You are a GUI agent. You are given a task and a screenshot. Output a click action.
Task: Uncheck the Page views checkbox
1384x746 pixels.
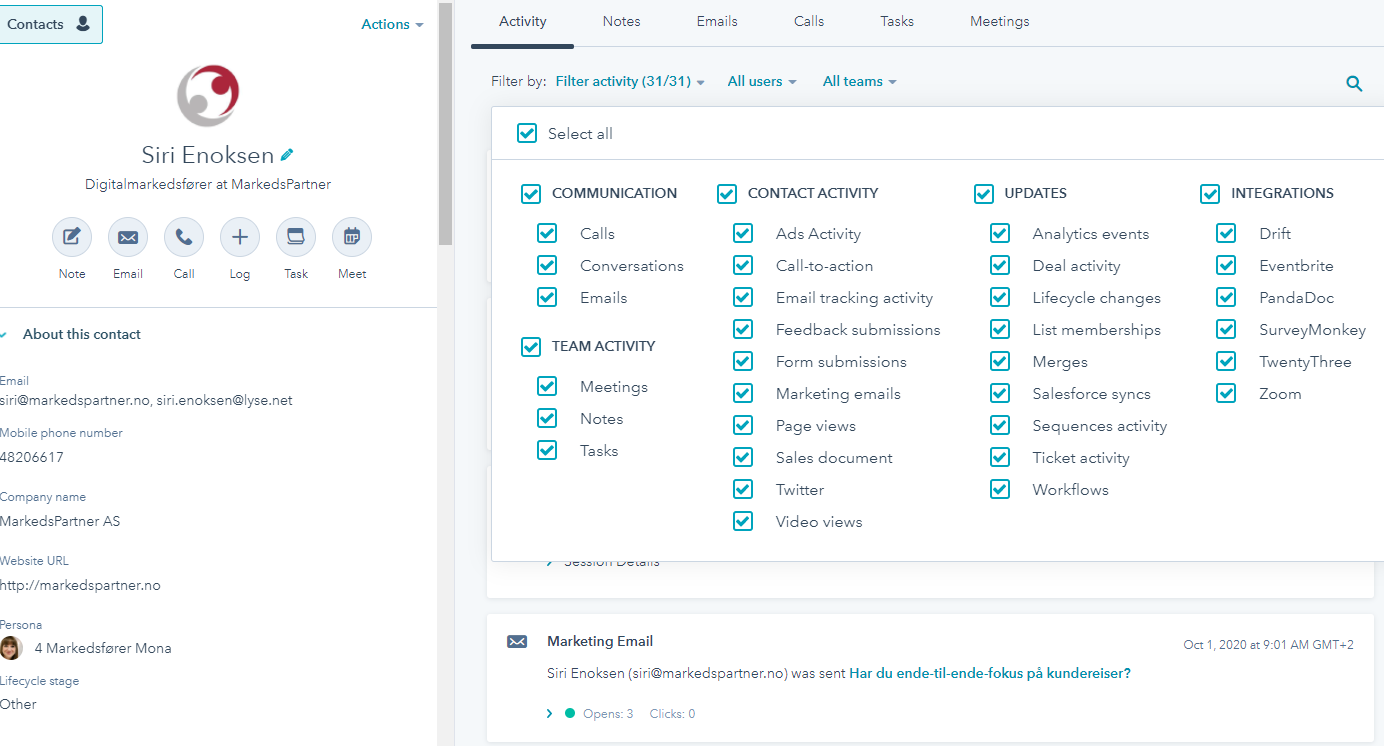click(743, 425)
